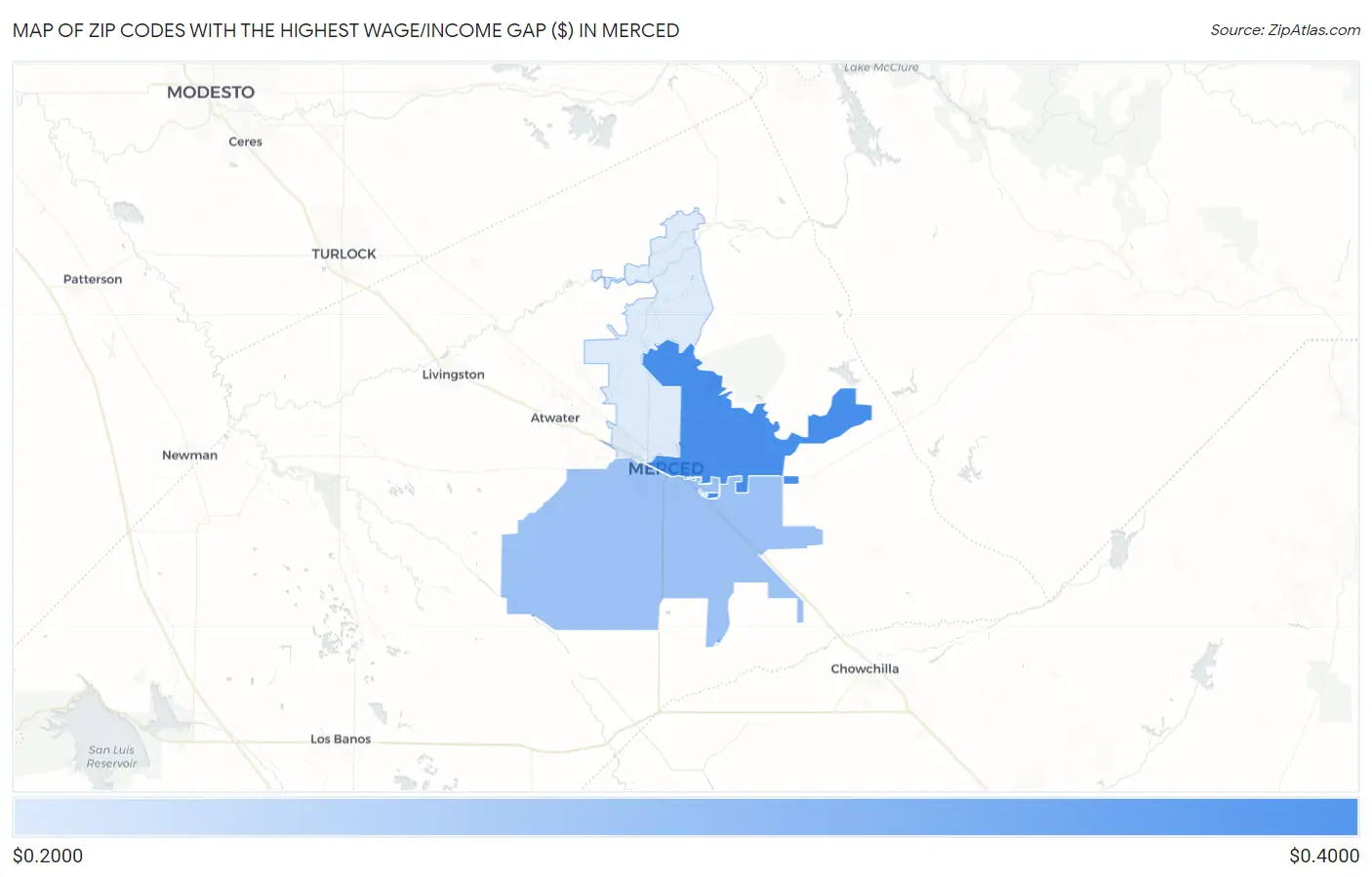Click the Patterson town label
The image size is (1372, 877).
[x=93, y=279]
